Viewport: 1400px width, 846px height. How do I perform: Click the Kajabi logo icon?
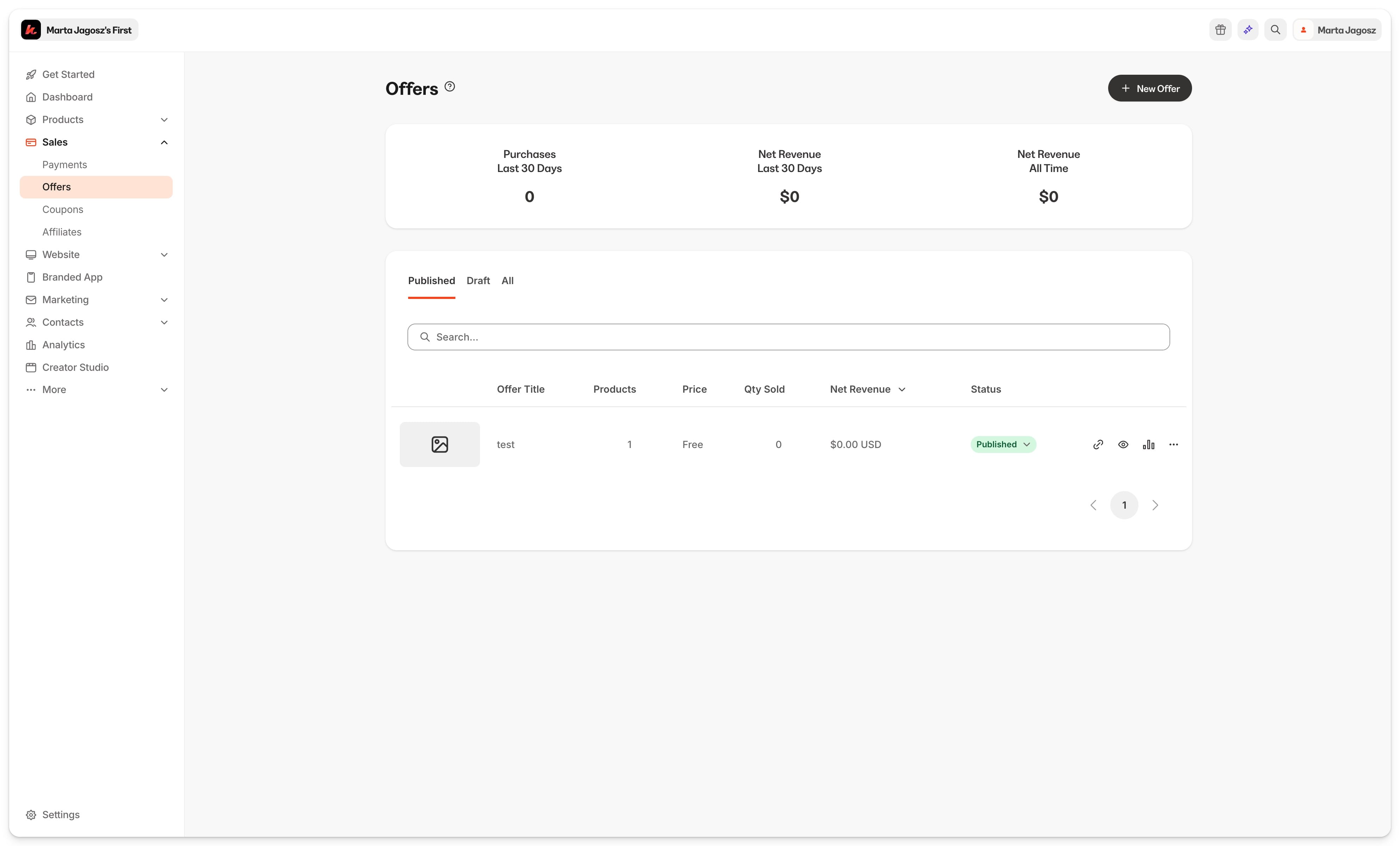click(x=31, y=30)
